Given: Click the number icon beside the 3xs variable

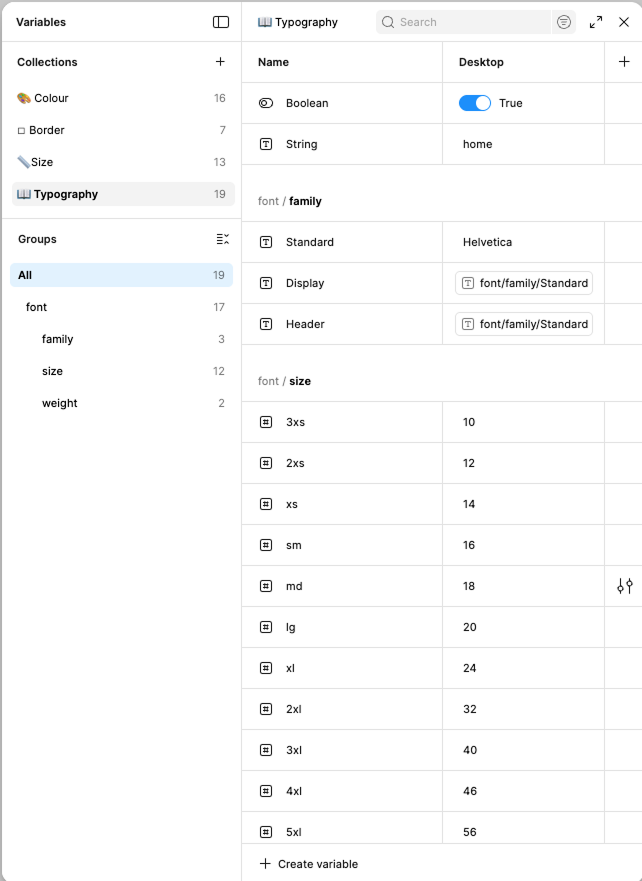Looking at the screenshot, I should (x=266, y=422).
